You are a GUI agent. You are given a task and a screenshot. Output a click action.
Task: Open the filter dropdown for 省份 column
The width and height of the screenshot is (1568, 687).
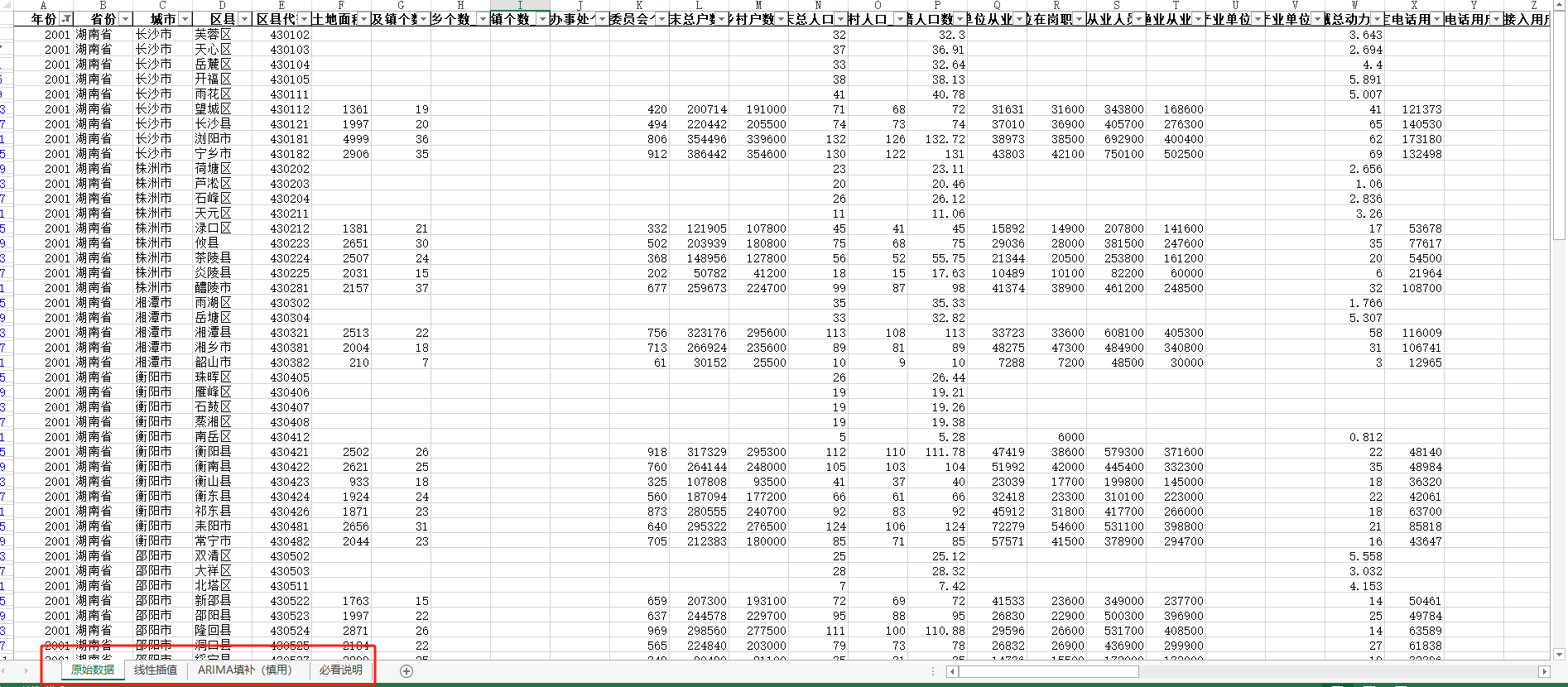point(126,19)
